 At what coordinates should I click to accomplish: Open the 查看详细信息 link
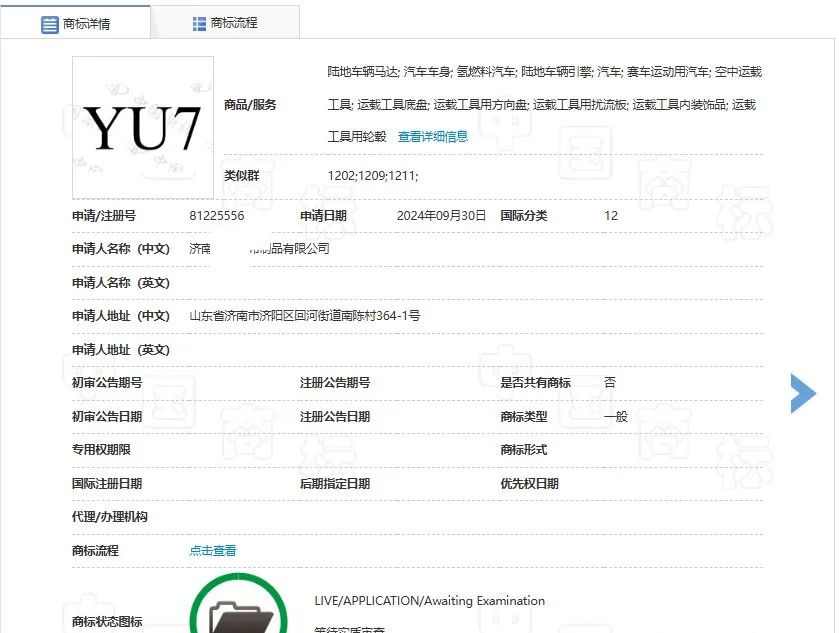point(433,136)
